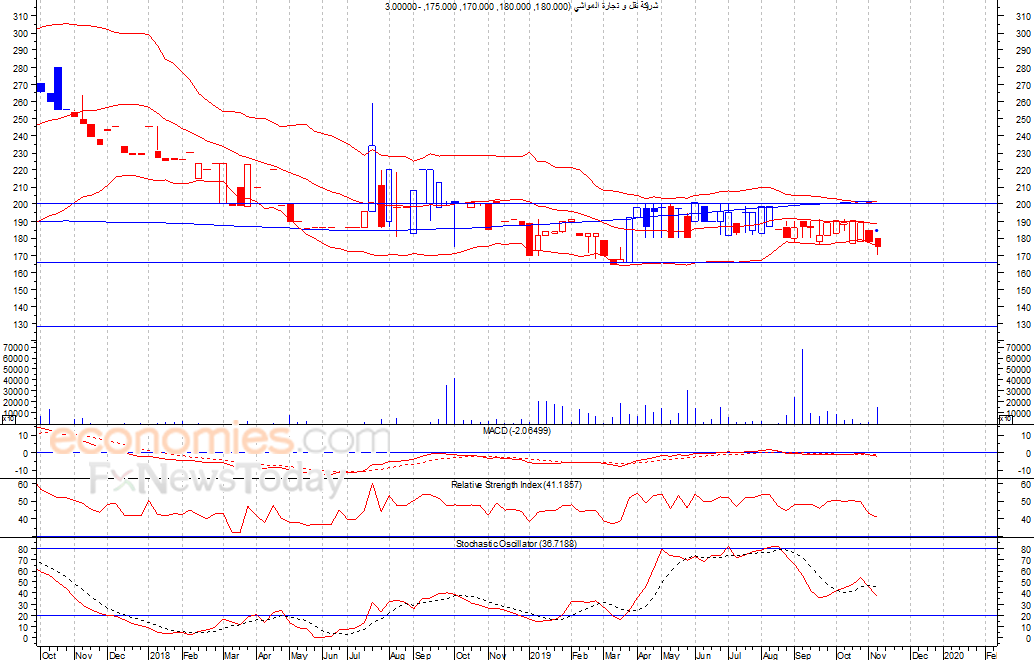Click the MACD (-2.06499) indicator label

[517, 431]
